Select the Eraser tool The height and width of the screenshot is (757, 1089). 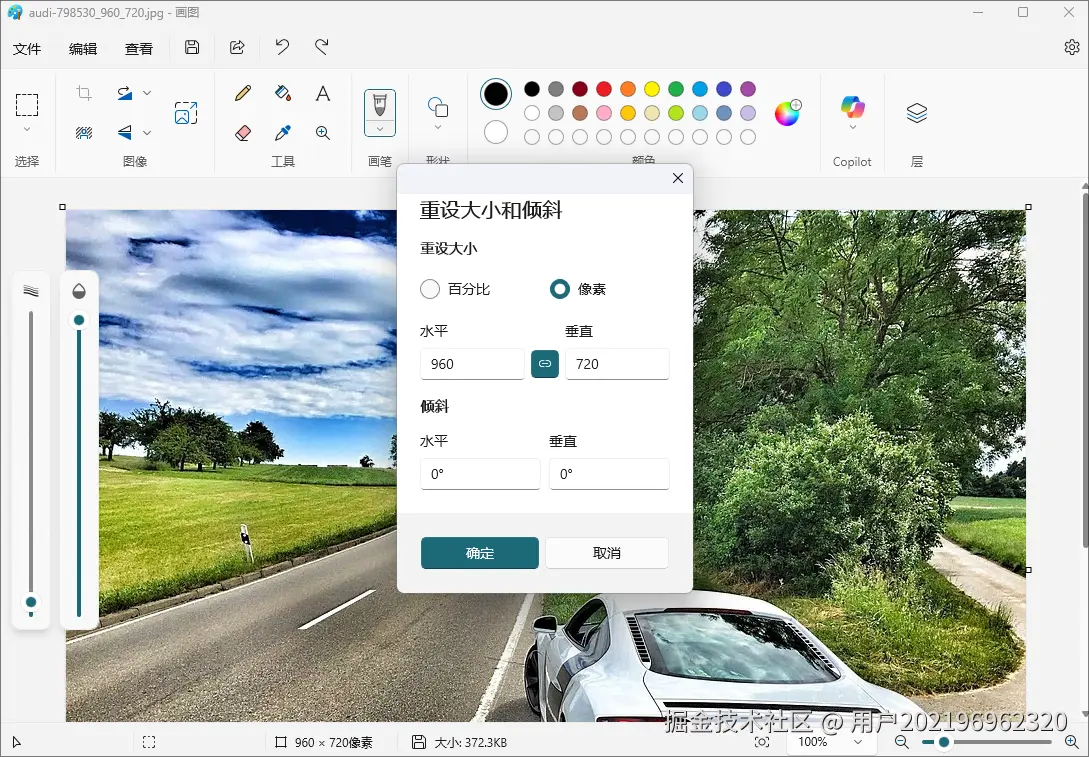[242, 133]
